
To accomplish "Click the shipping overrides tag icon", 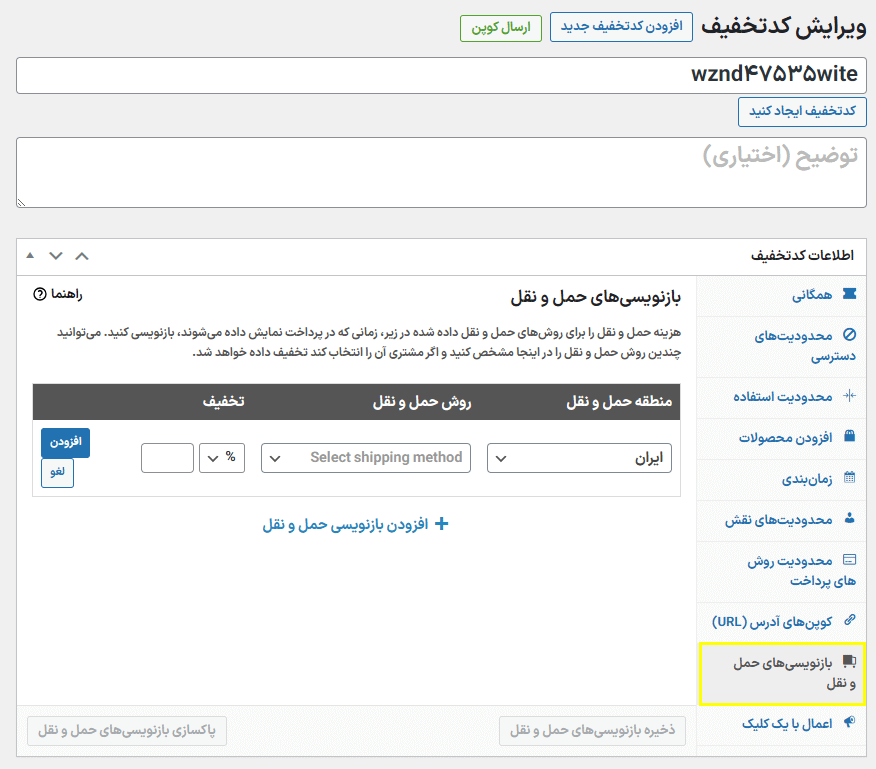I will coord(847,660).
